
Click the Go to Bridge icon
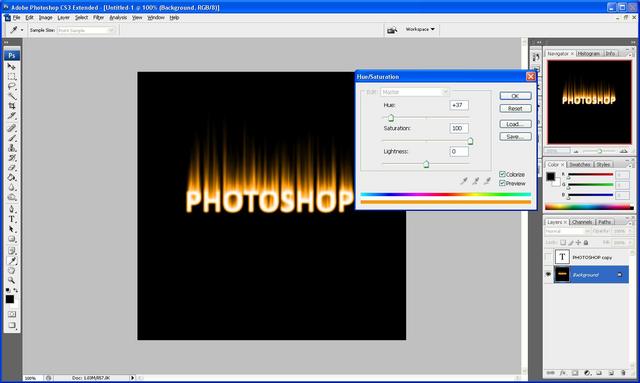(x=392, y=30)
